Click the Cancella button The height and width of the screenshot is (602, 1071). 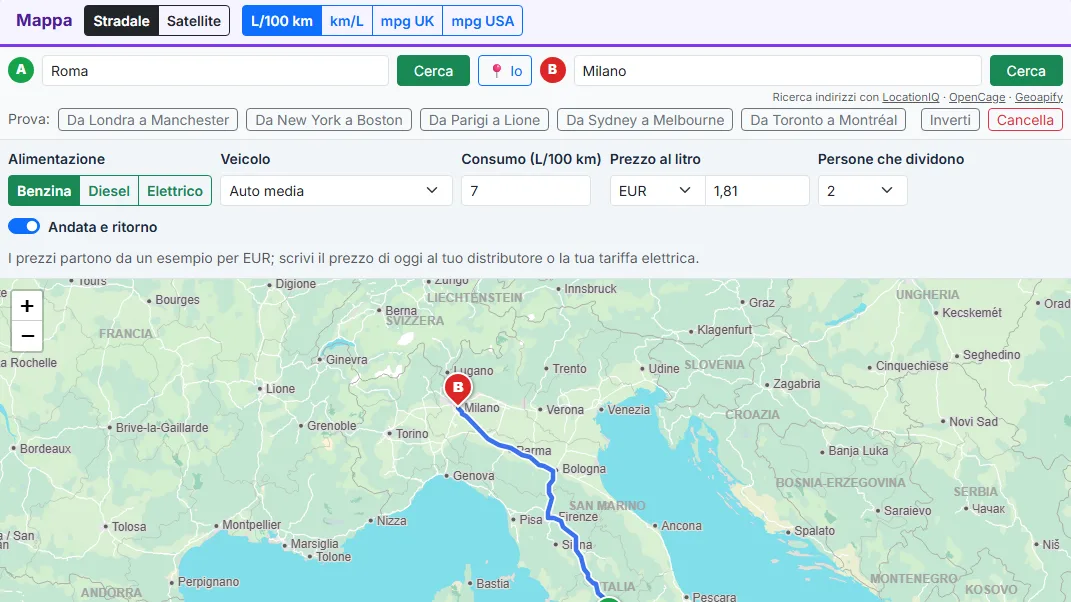click(1025, 120)
